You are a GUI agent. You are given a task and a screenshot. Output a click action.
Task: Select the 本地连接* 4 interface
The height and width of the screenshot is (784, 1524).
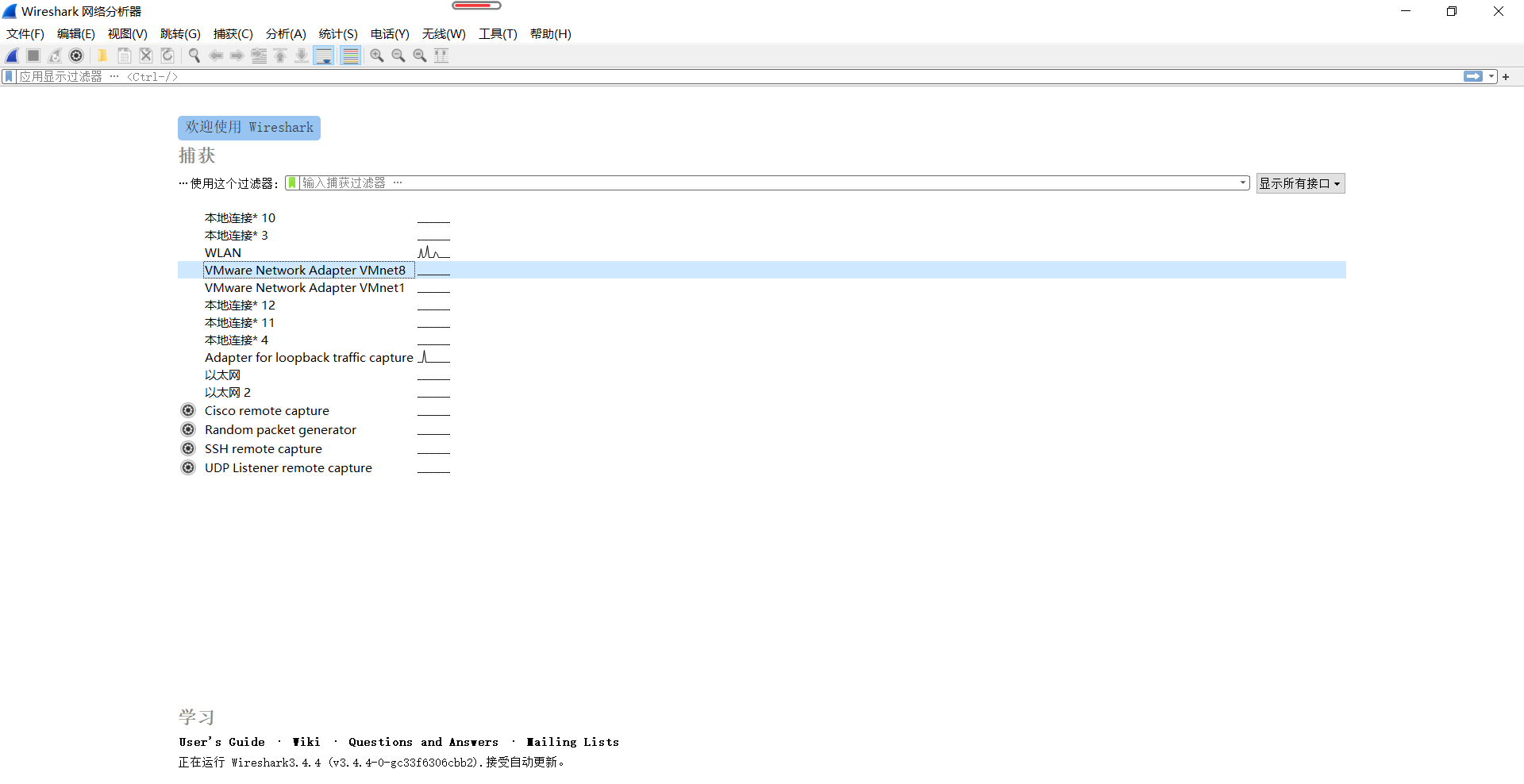point(762,340)
